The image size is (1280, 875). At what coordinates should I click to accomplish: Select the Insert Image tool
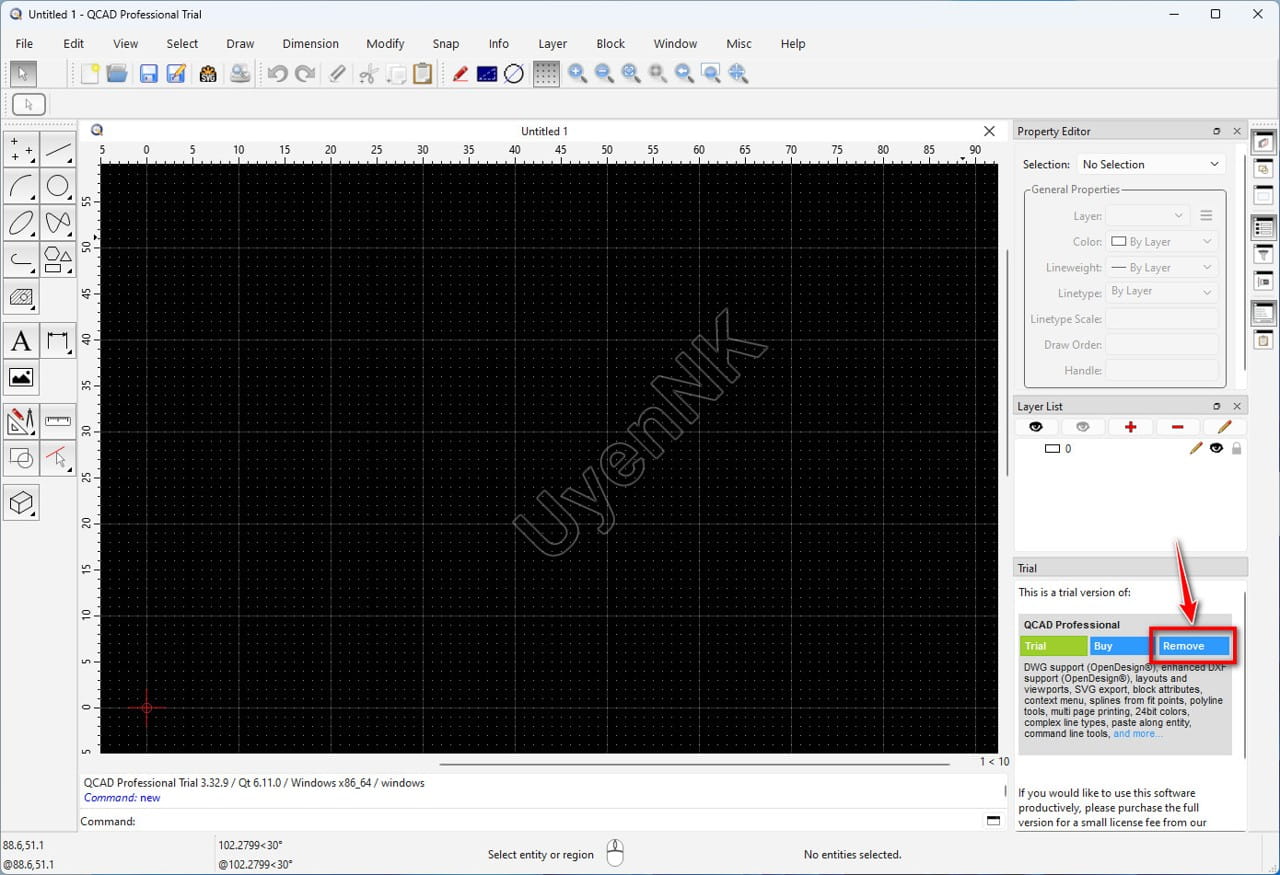pyautogui.click(x=21, y=378)
